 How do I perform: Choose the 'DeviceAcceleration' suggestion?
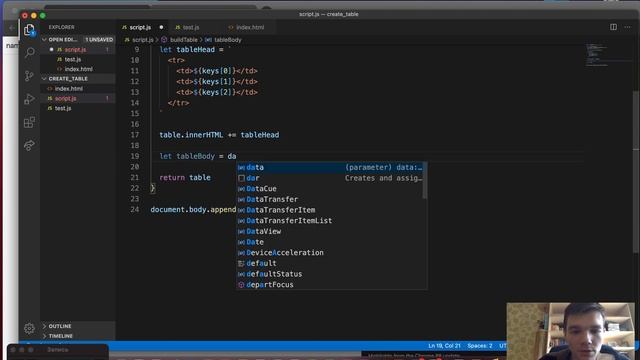coord(331,253)
